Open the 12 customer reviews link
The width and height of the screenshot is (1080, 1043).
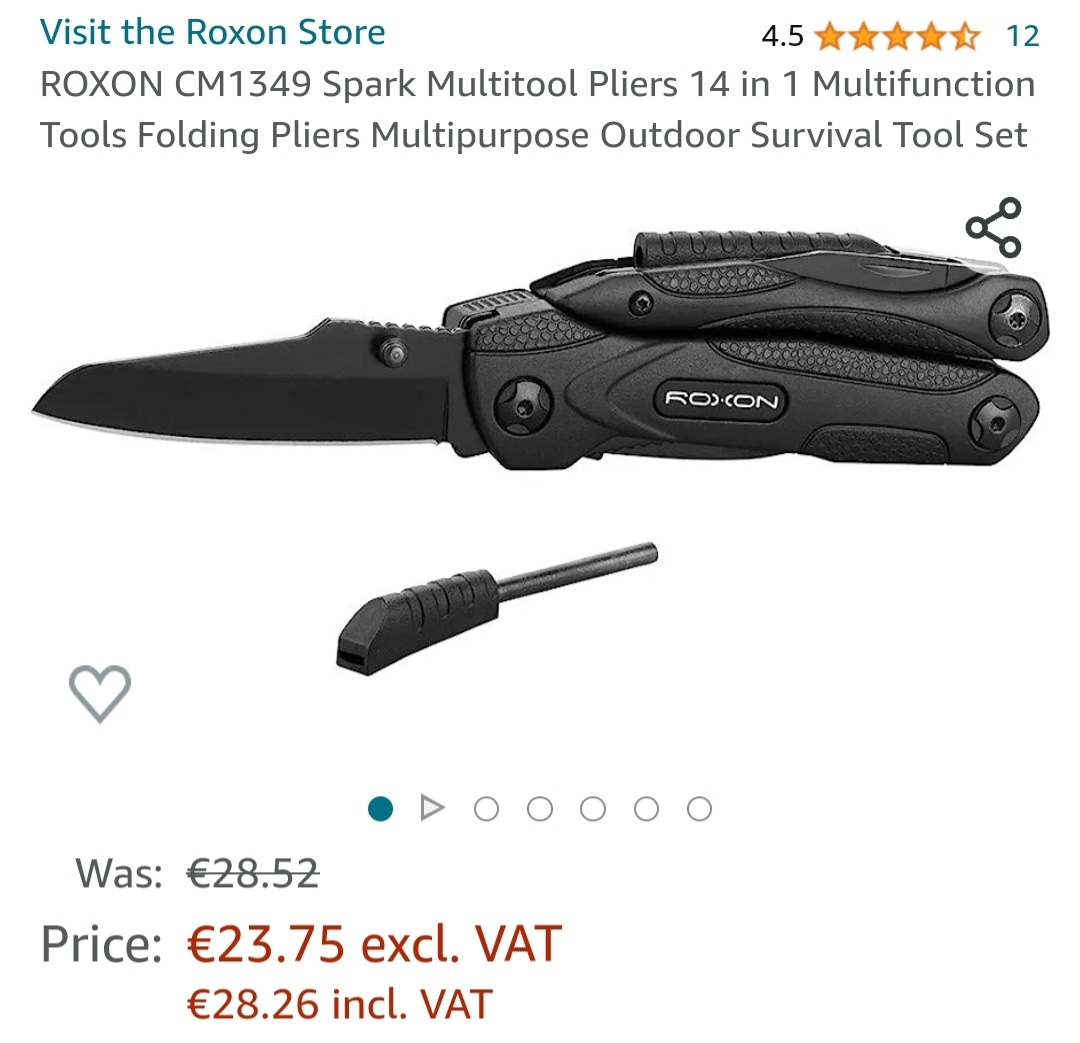tap(1022, 36)
